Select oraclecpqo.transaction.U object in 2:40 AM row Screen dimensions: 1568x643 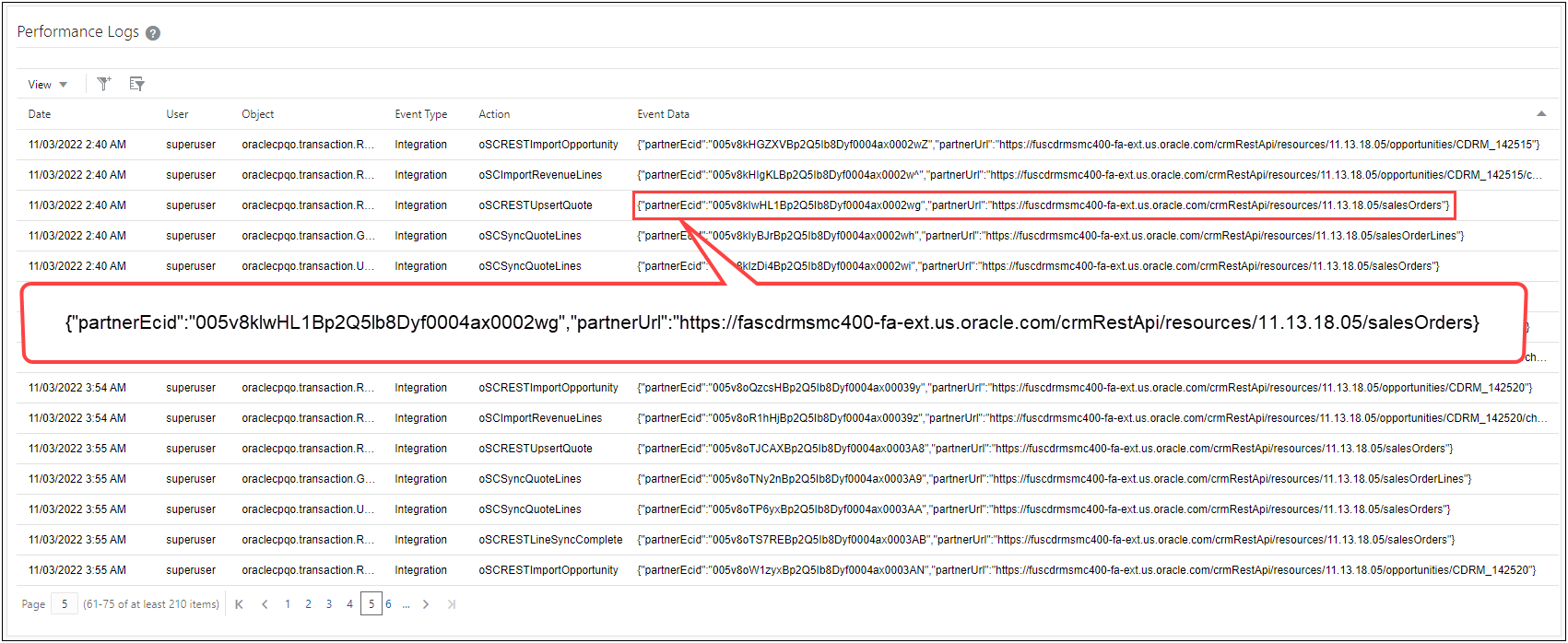(x=308, y=266)
